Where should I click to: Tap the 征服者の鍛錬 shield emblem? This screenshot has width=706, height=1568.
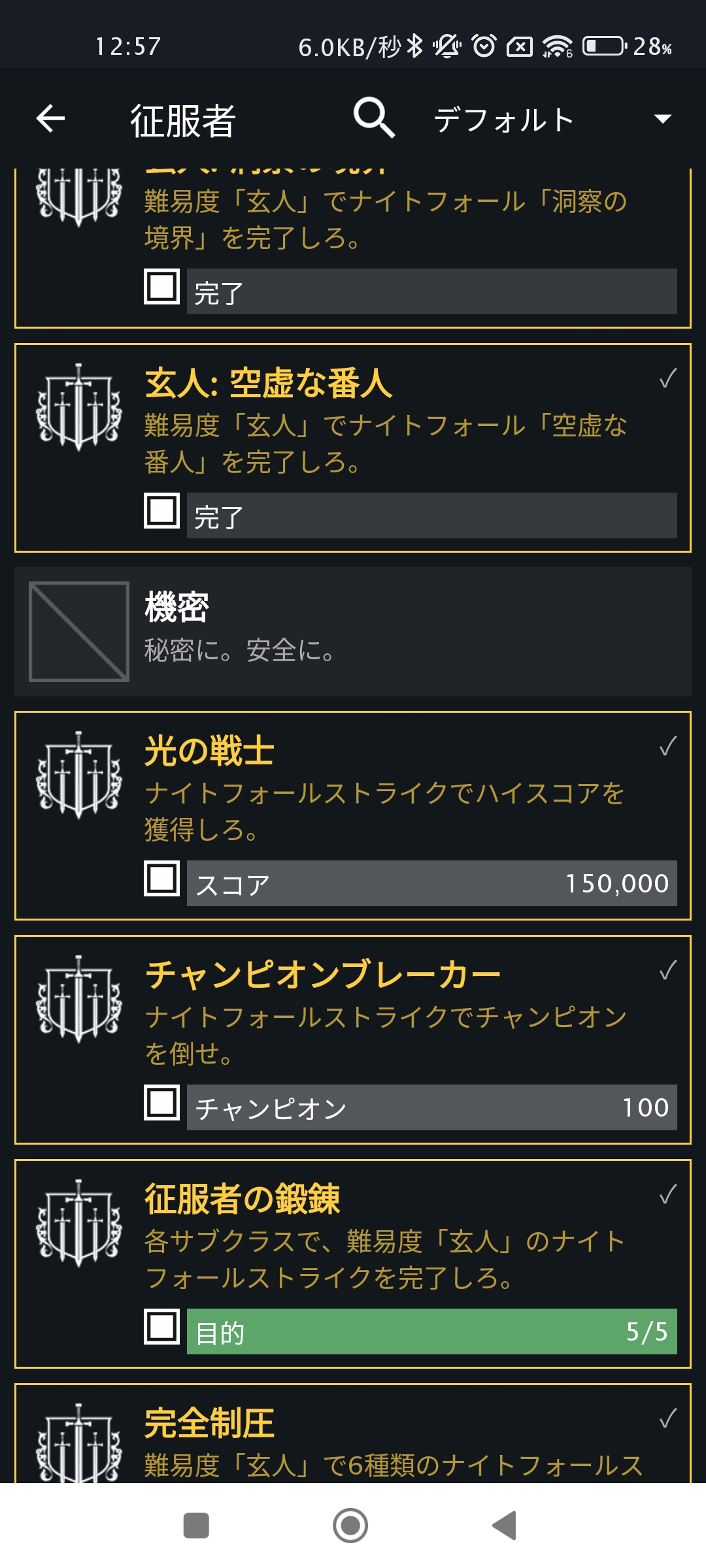tap(79, 1224)
